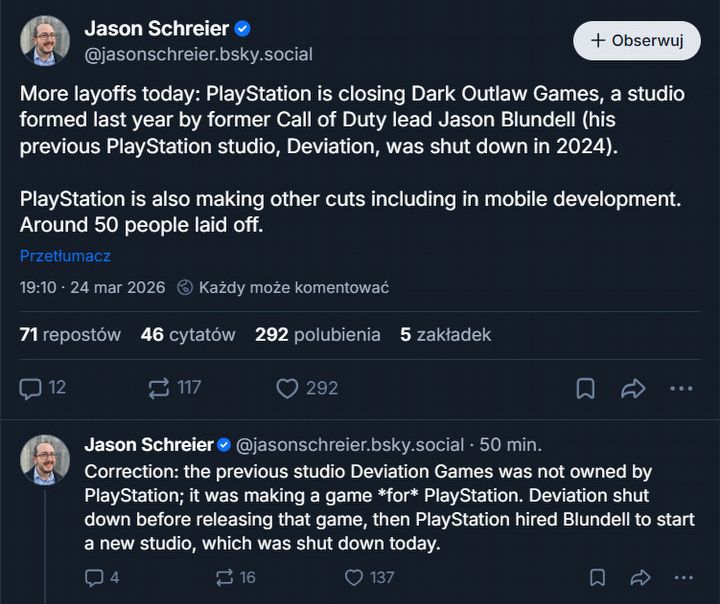Open more options menu on main post

pyautogui.click(x=681, y=388)
